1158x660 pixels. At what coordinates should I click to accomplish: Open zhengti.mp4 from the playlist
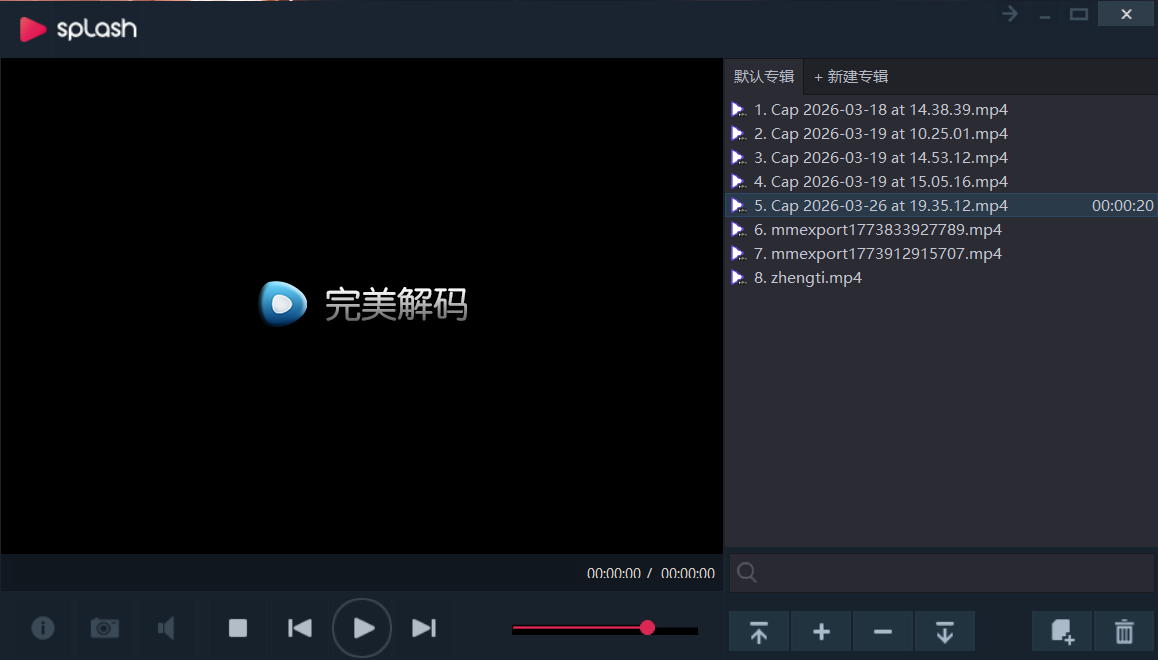(808, 277)
